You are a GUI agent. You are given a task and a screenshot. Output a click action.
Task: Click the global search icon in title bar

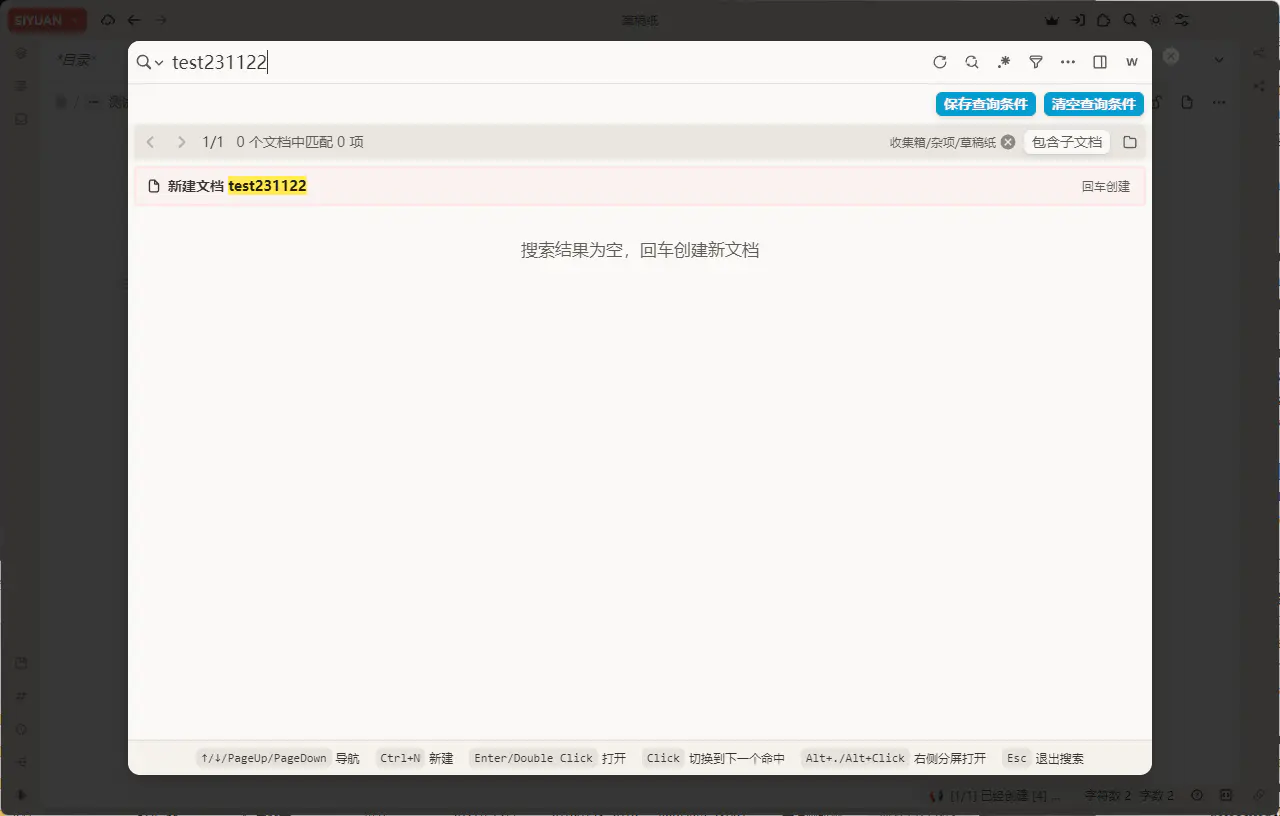pos(1129,20)
